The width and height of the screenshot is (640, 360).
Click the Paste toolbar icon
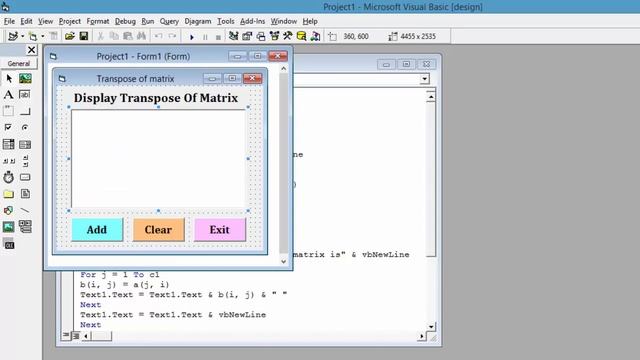pos(128,36)
